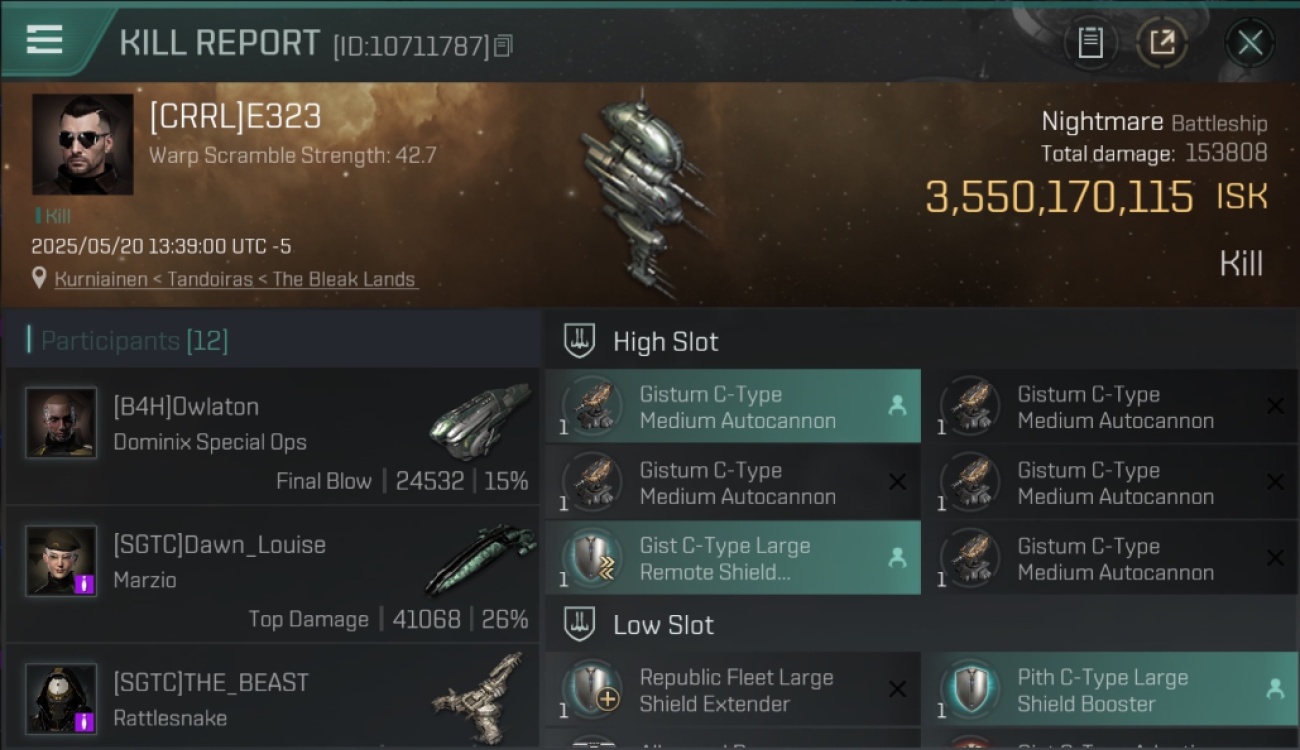
Task: Select Owlaton participant portrait
Action: tap(61, 423)
